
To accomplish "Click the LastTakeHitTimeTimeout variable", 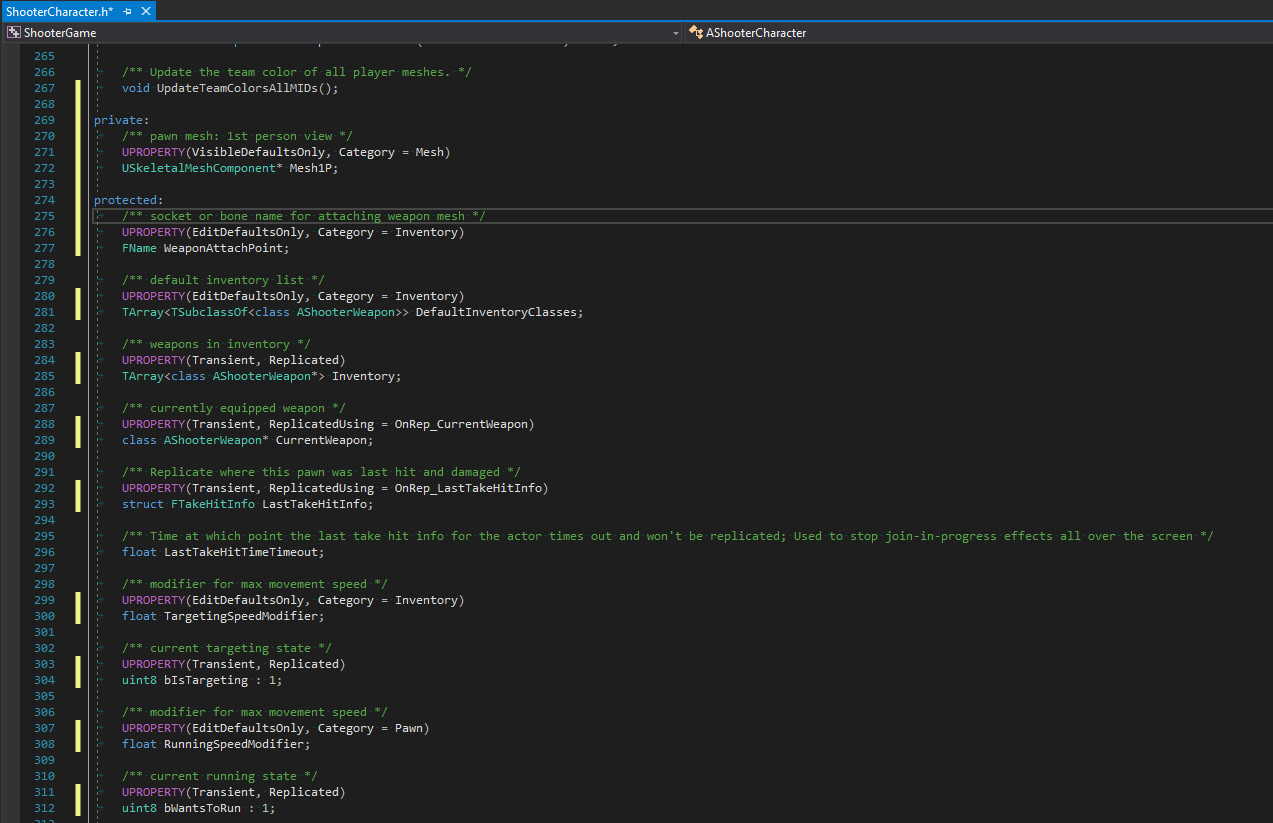I will pos(240,552).
